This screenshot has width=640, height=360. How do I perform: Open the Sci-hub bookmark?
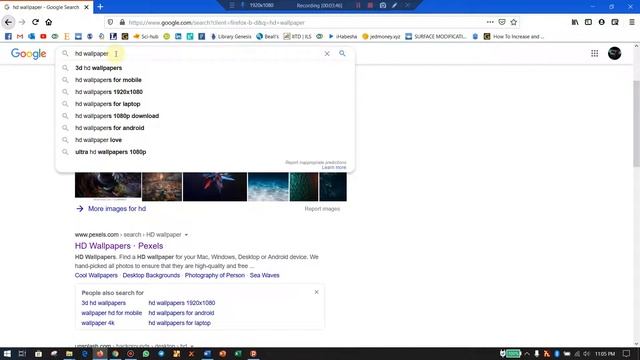[x=146, y=36]
